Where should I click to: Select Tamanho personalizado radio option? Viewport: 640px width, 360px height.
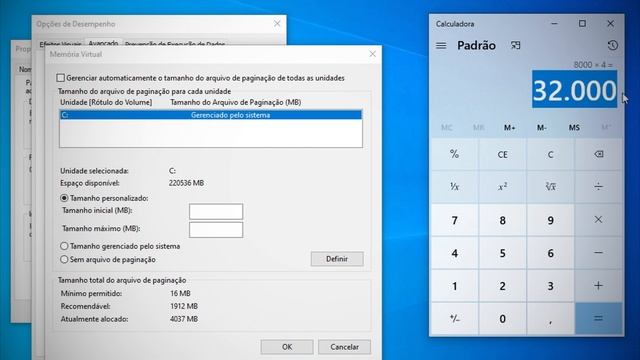(x=64, y=198)
